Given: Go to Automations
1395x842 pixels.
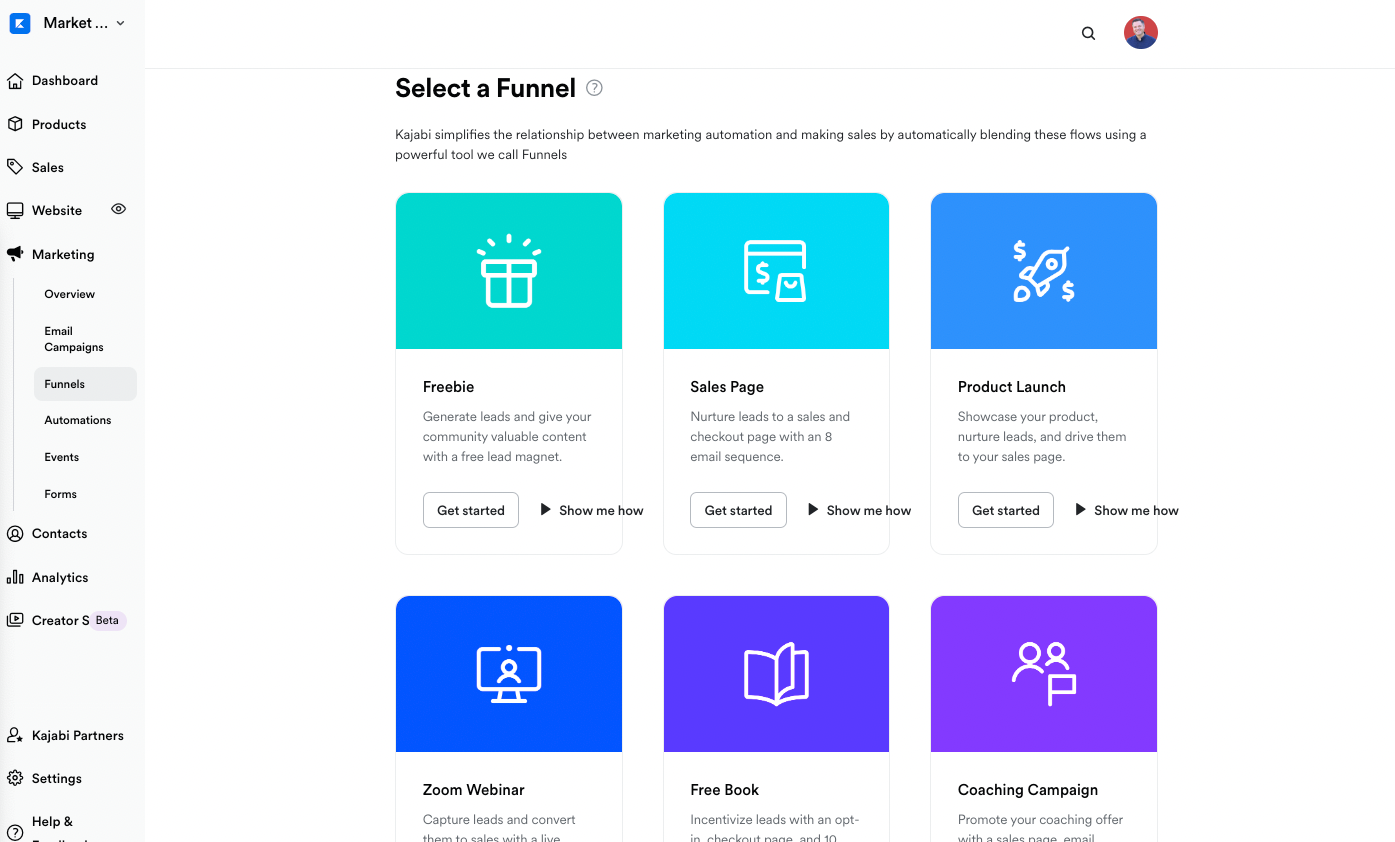Looking at the screenshot, I should pos(78,420).
